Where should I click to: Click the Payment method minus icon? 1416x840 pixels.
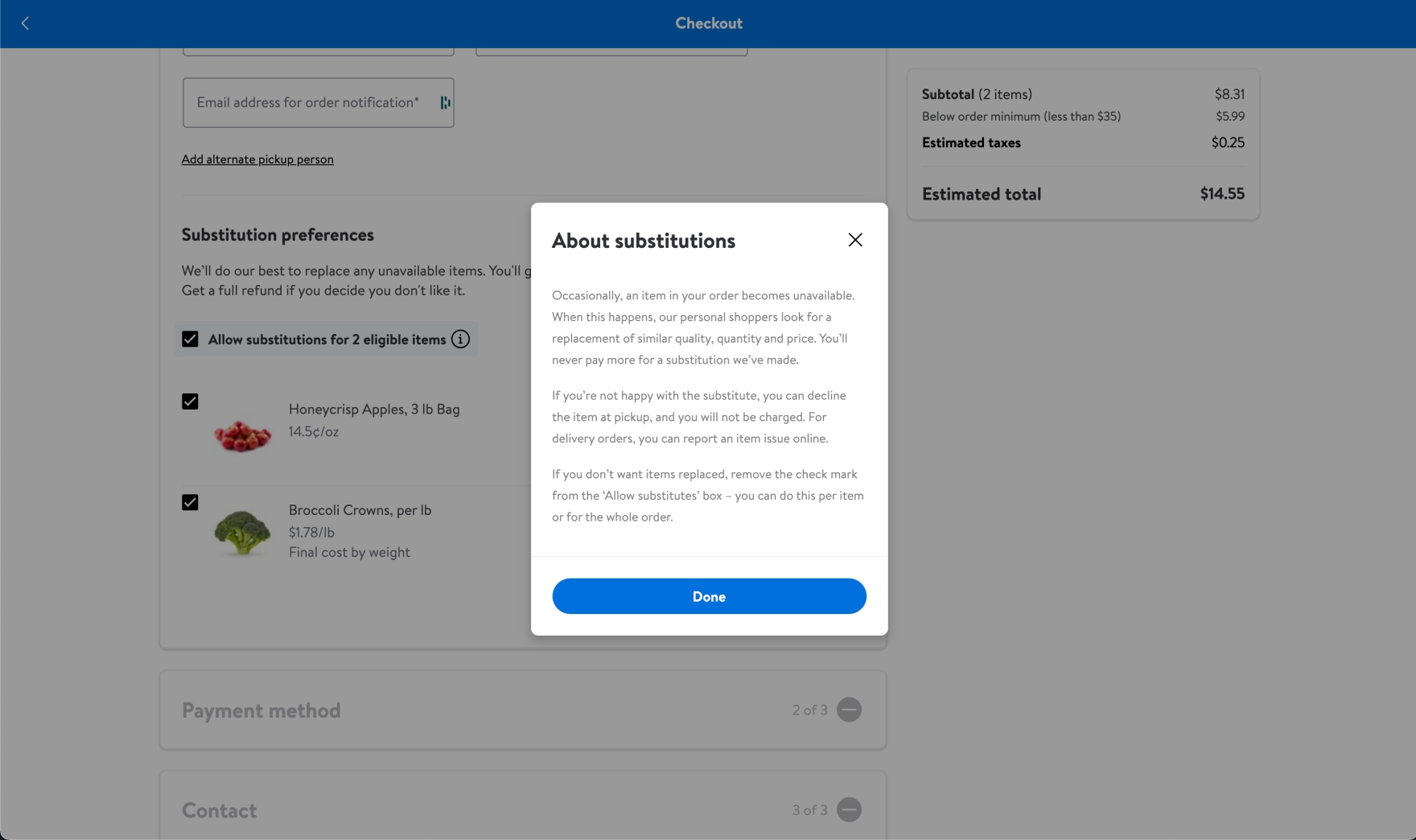click(x=849, y=710)
